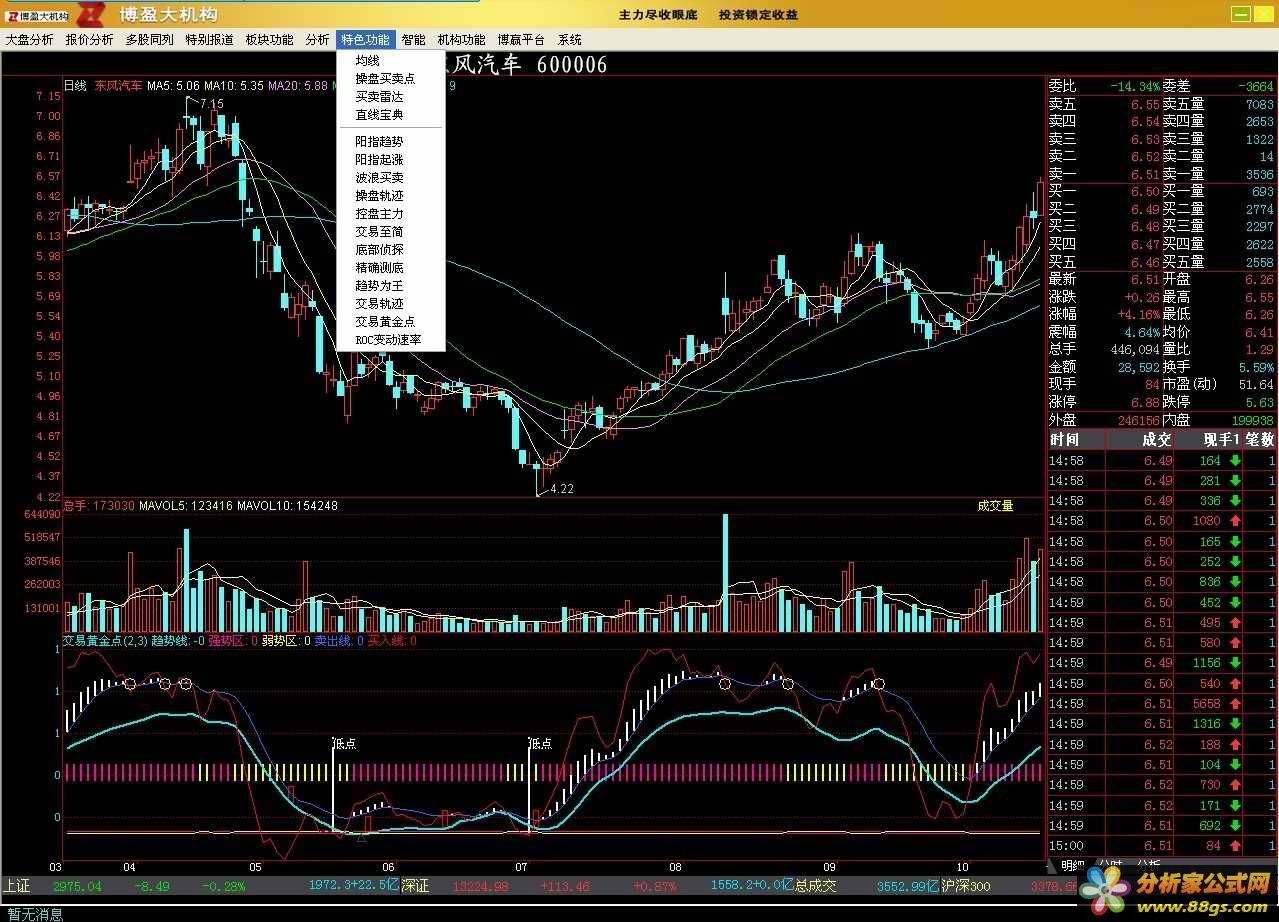Select the 底部侦探 menu entry
Image resolution: width=1279 pixels, height=922 pixels.
(x=391, y=250)
